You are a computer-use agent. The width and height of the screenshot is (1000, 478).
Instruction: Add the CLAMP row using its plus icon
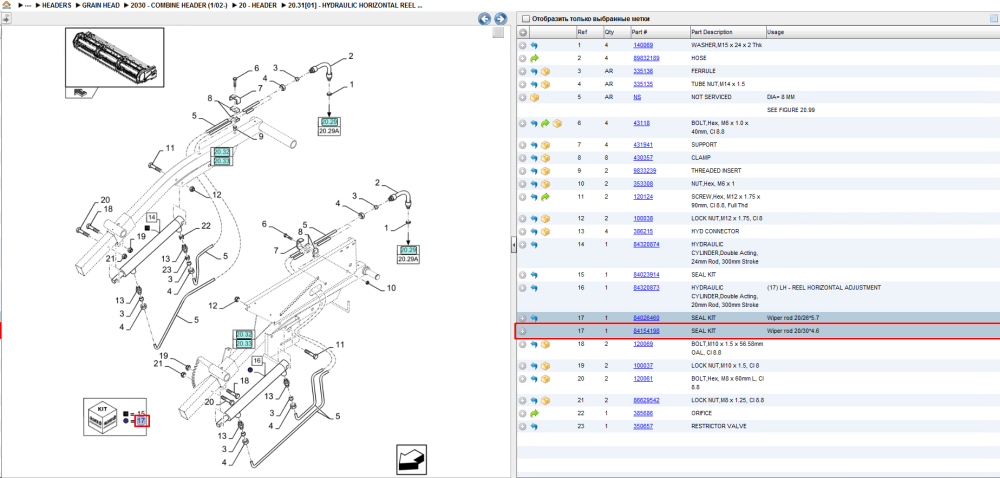point(523,157)
